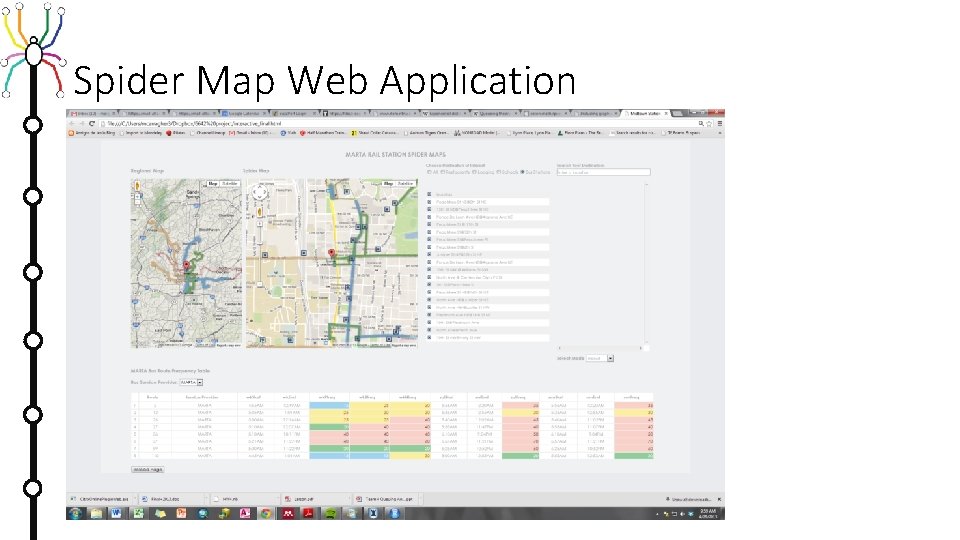This screenshot has height=540, width=960.
Task: Open Excel from the taskbar
Action: [x=138, y=513]
